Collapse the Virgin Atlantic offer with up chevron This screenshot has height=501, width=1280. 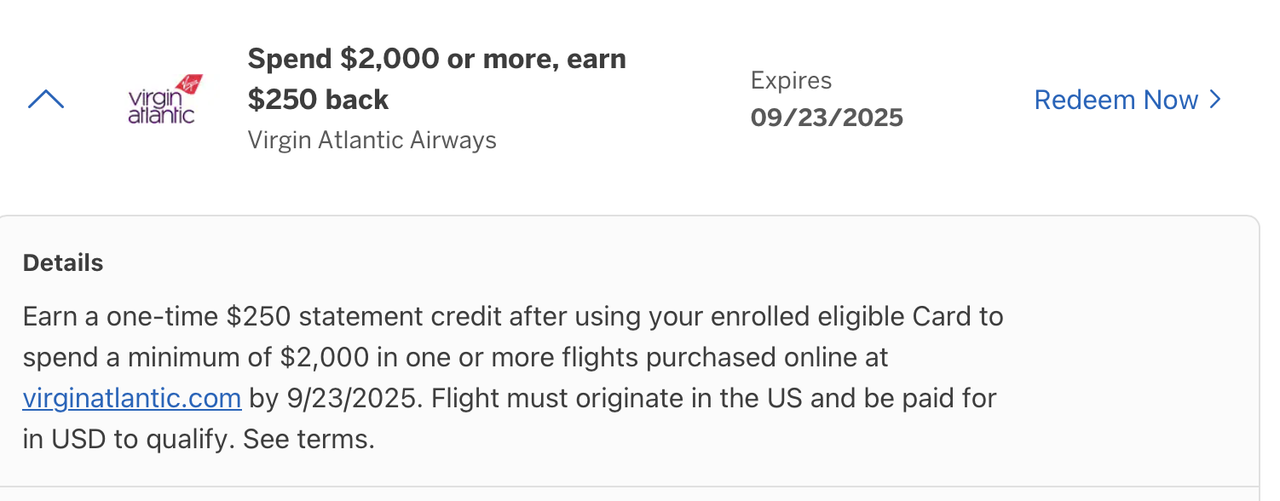(46, 99)
